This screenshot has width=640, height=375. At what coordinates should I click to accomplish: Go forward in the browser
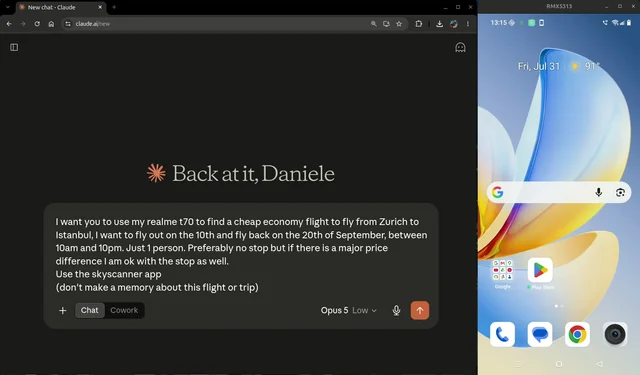point(23,24)
